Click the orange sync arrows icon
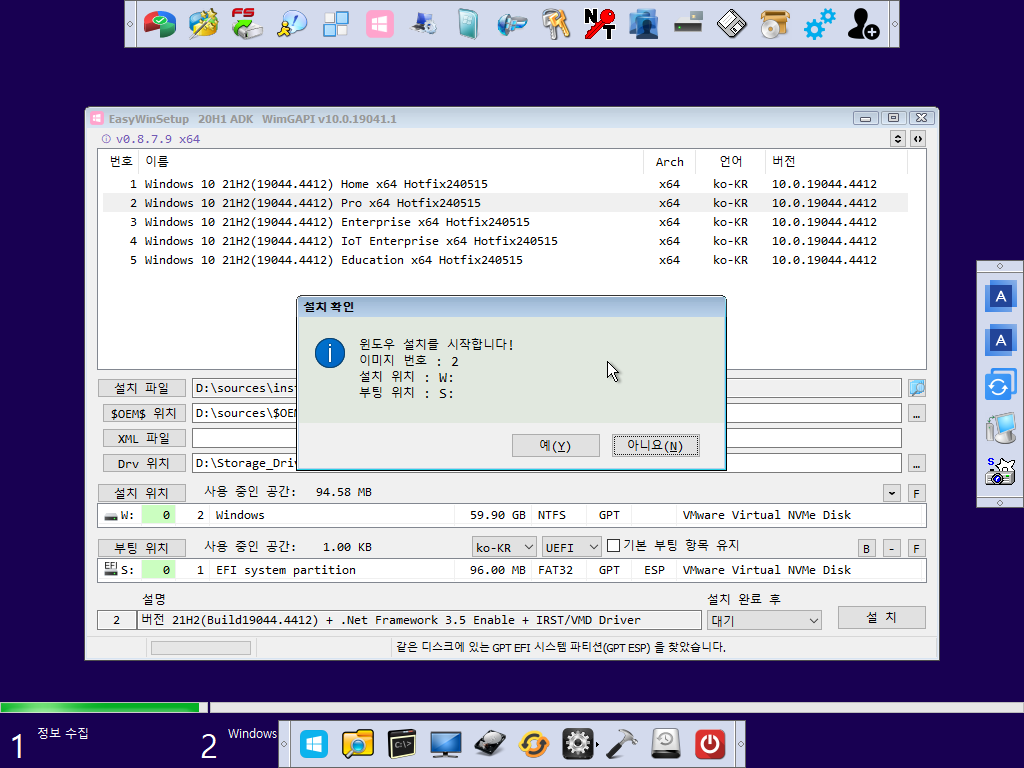Screen dimensions: 1024x768 click(x=534, y=744)
